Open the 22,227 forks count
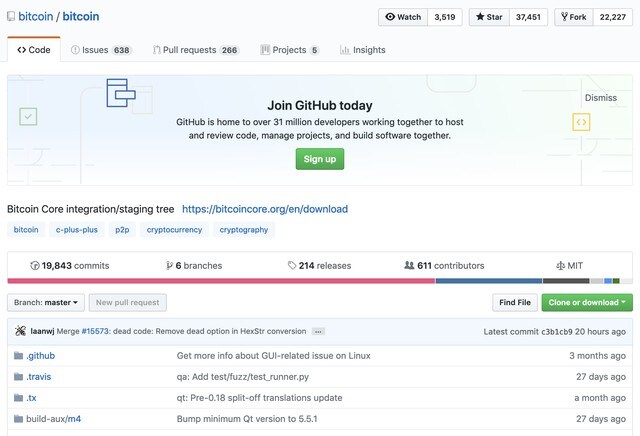The height and width of the screenshot is (436, 640). pyautogui.click(x=612, y=17)
